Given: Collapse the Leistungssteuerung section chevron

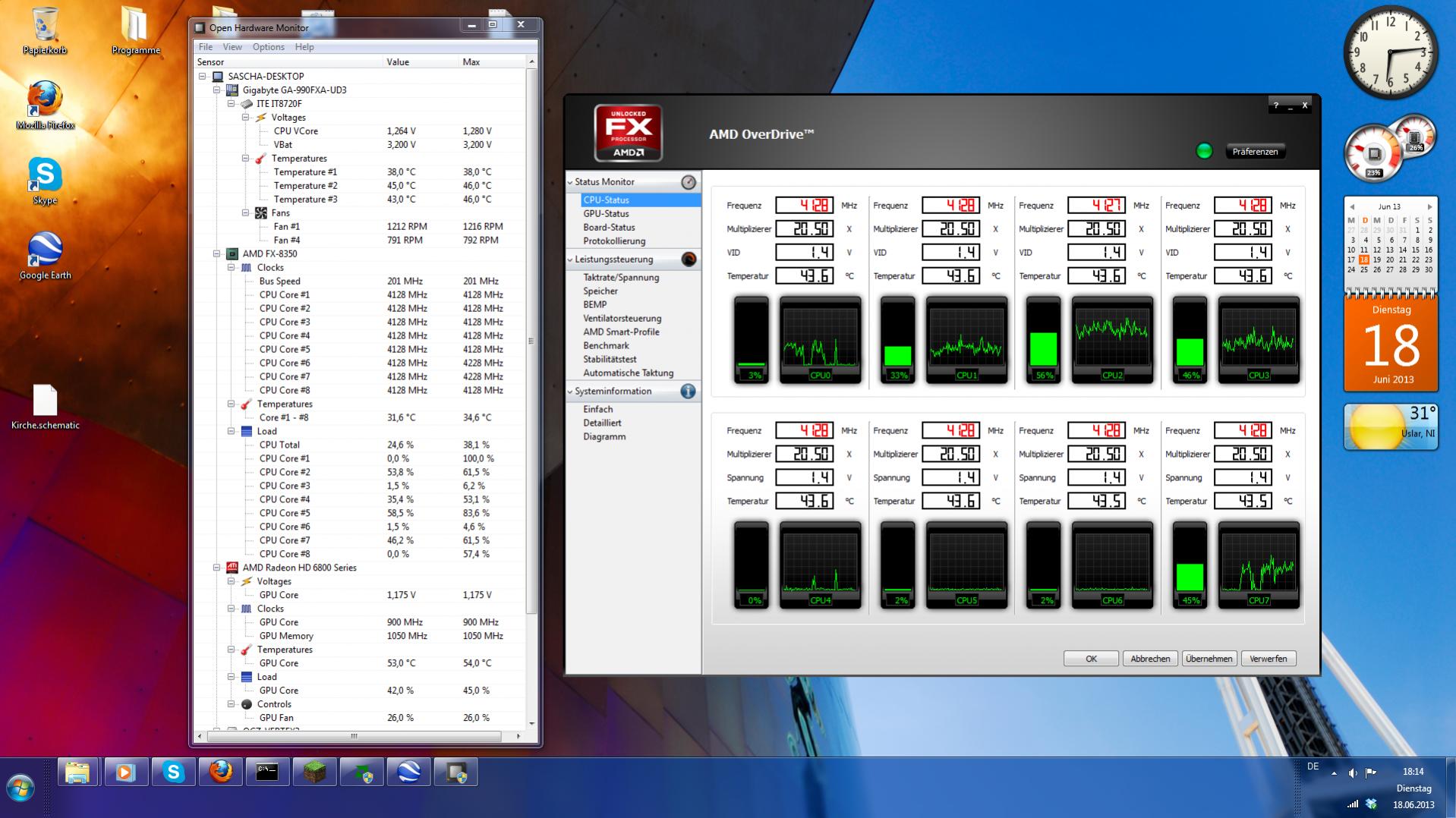Looking at the screenshot, I should (x=570, y=260).
